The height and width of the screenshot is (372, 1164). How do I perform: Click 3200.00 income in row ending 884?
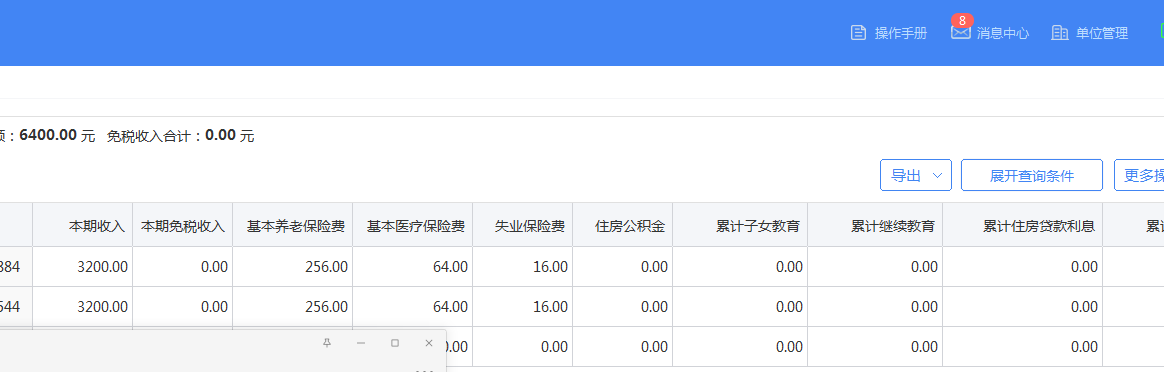pos(102,267)
